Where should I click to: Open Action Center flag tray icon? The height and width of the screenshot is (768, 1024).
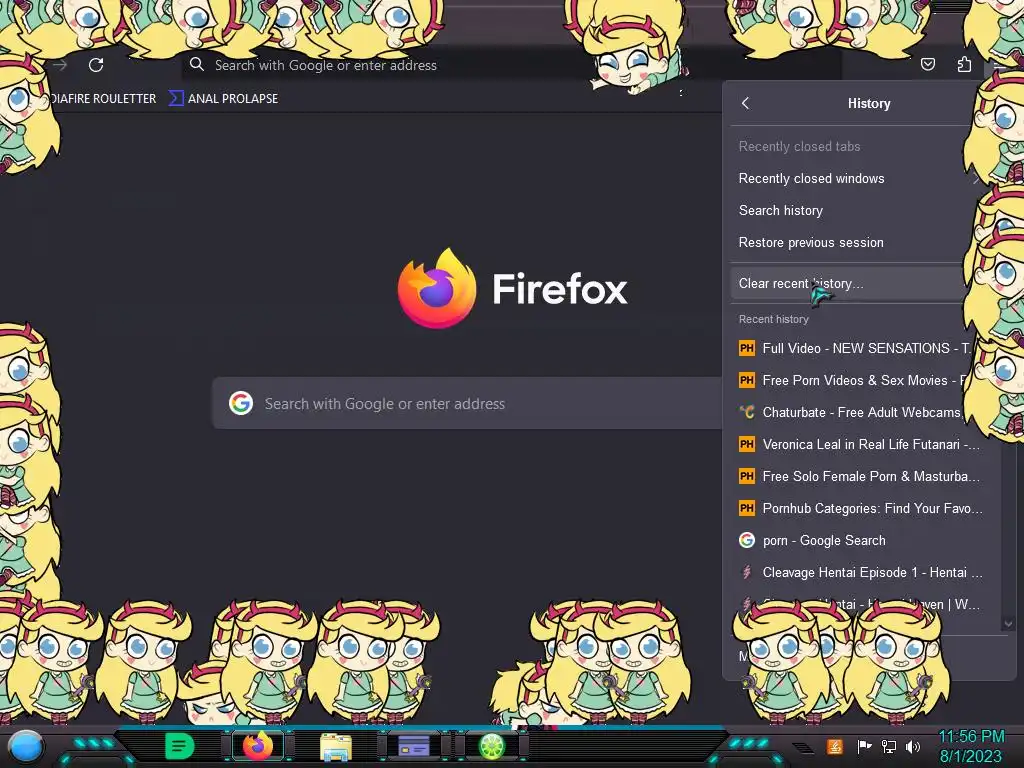click(864, 746)
